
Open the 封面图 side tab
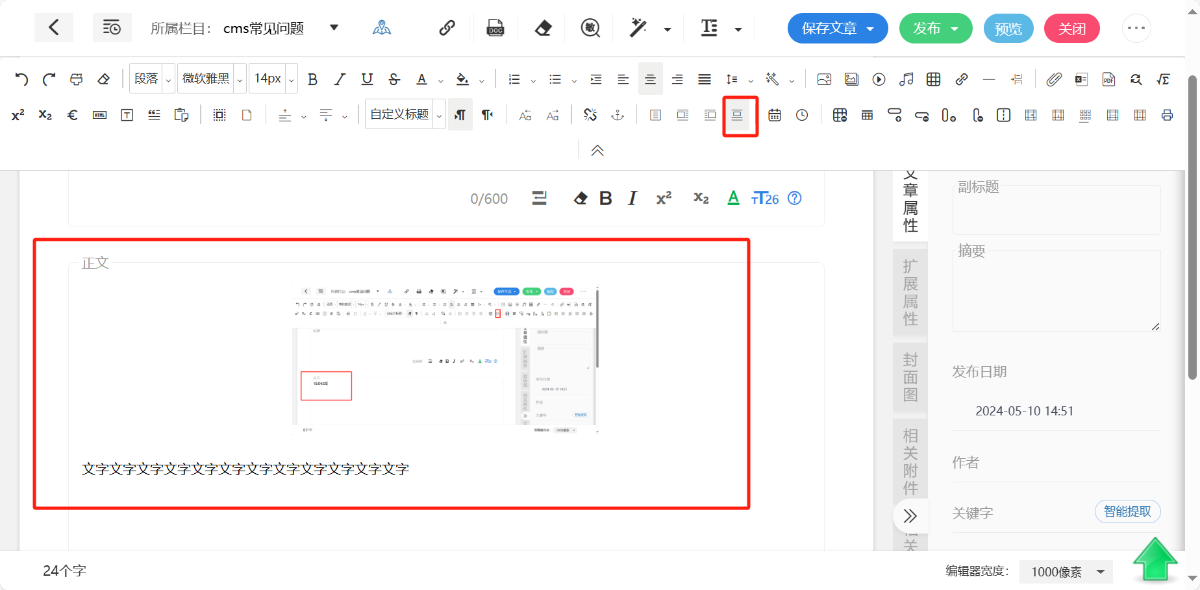[x=910, y=378]
